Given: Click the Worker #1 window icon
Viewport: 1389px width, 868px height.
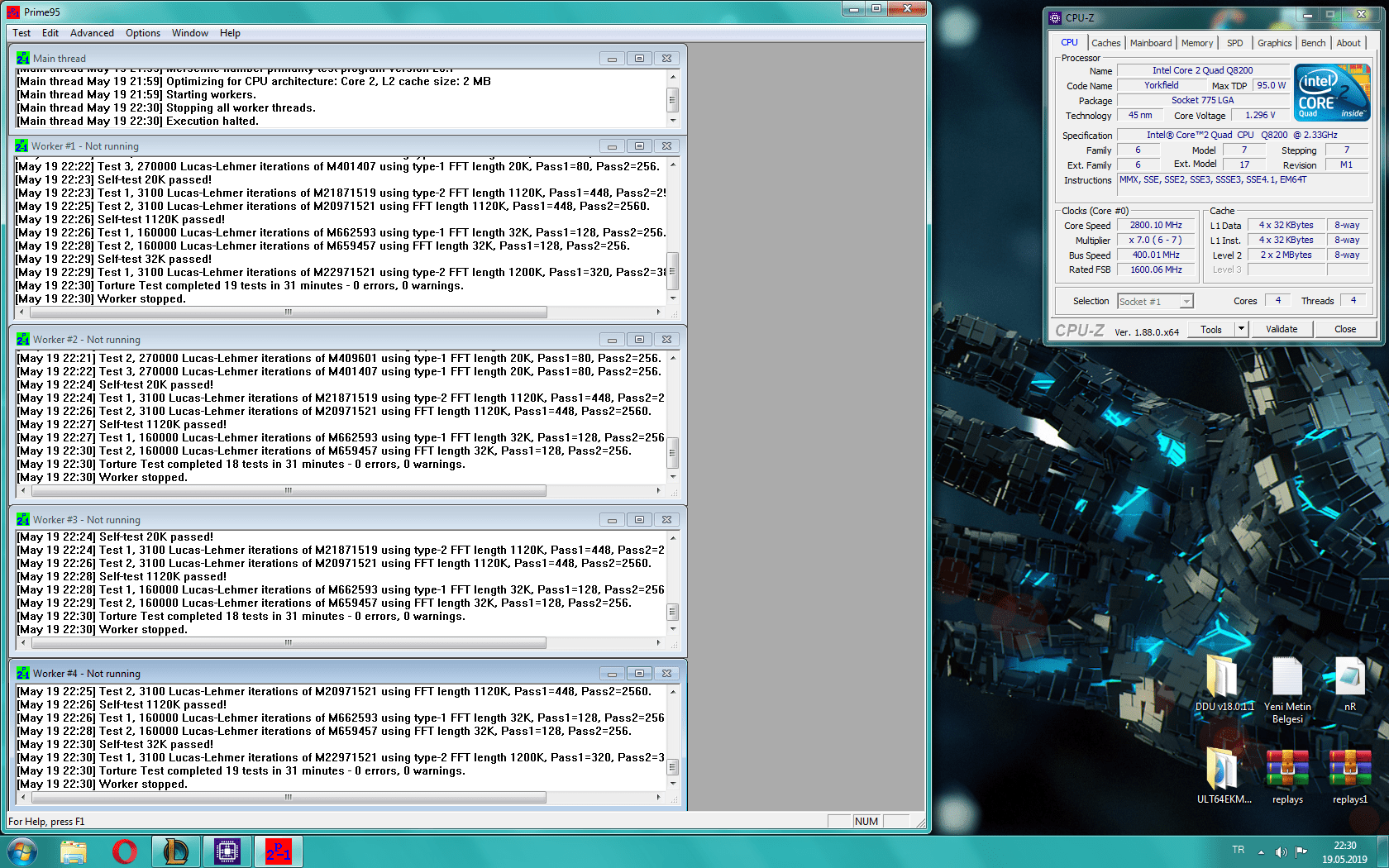Looking at the screenshot, I should coord(21,146).
